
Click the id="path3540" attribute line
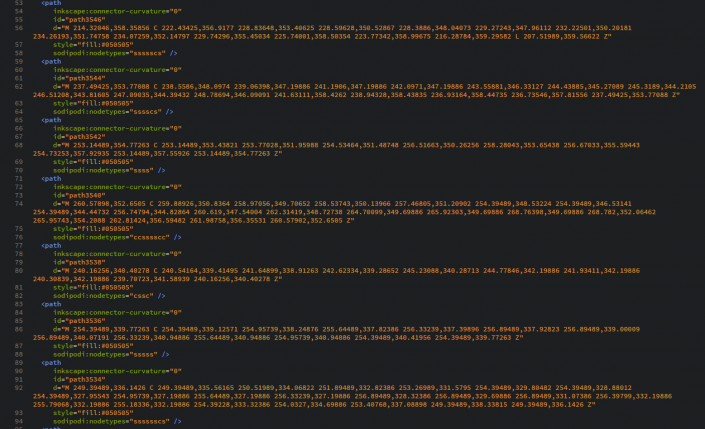79,195
